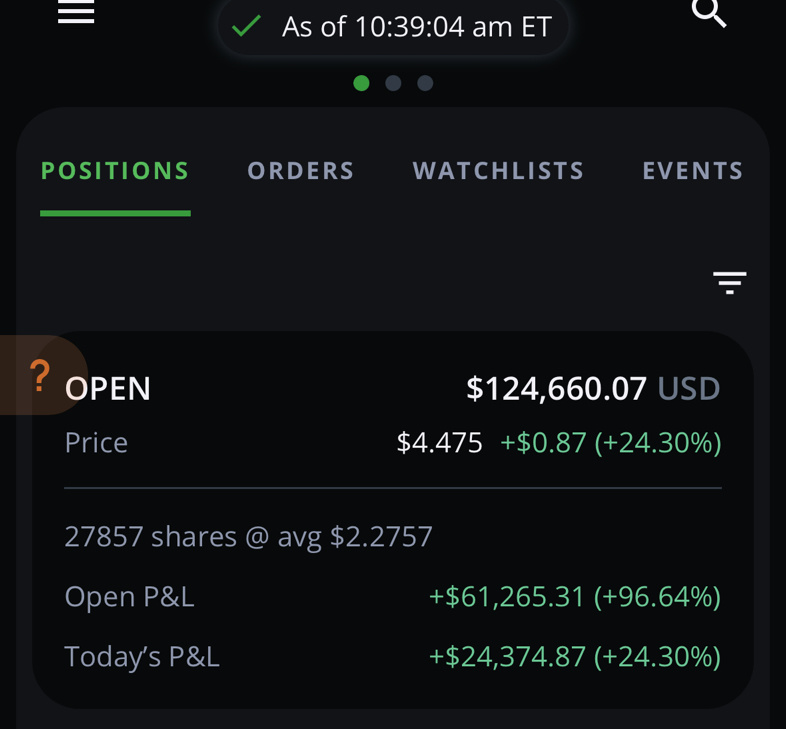Open the hamburger menu icon
Viewport: 786px width, 729px height.
pyautogui.click(x=76, y=11)
